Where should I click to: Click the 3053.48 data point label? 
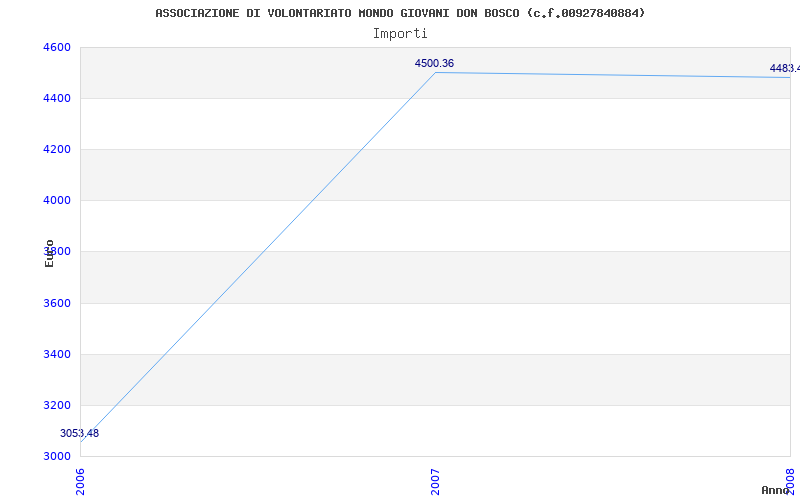tap(80, 434)
